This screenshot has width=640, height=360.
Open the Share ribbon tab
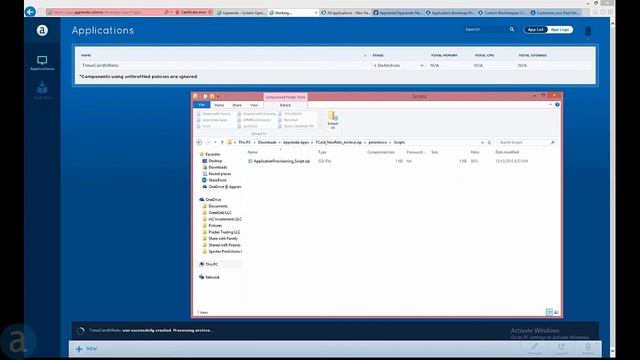[x=237, y=105]
